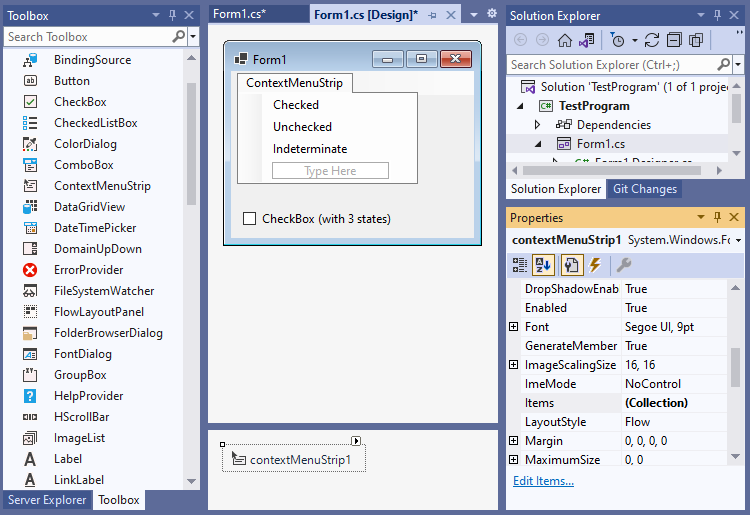Screen dimensions: 750x515
Task: Pick the ColorDialog toolbox icon
Action: click(30, 144)
